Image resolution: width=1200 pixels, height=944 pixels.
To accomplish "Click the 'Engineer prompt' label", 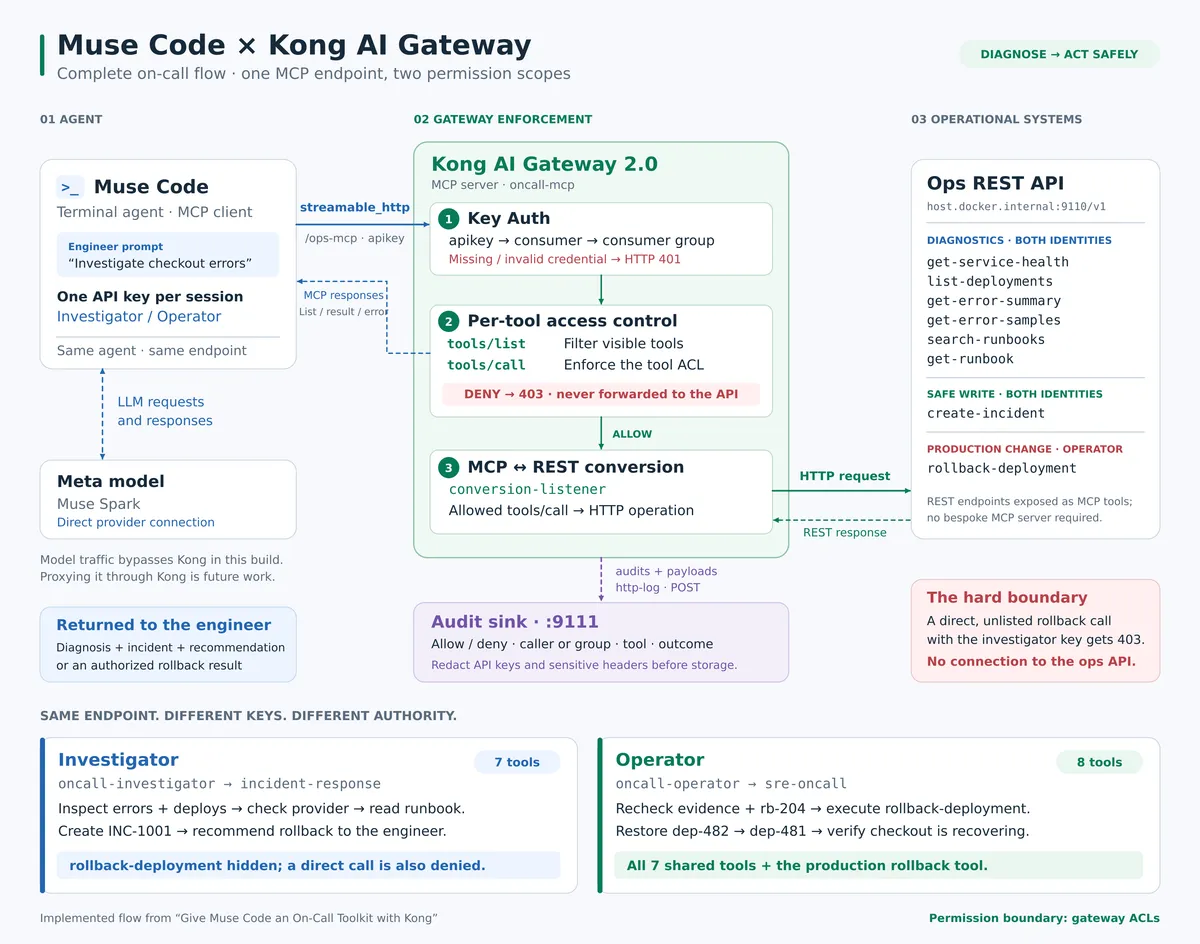I will point(115,246).
